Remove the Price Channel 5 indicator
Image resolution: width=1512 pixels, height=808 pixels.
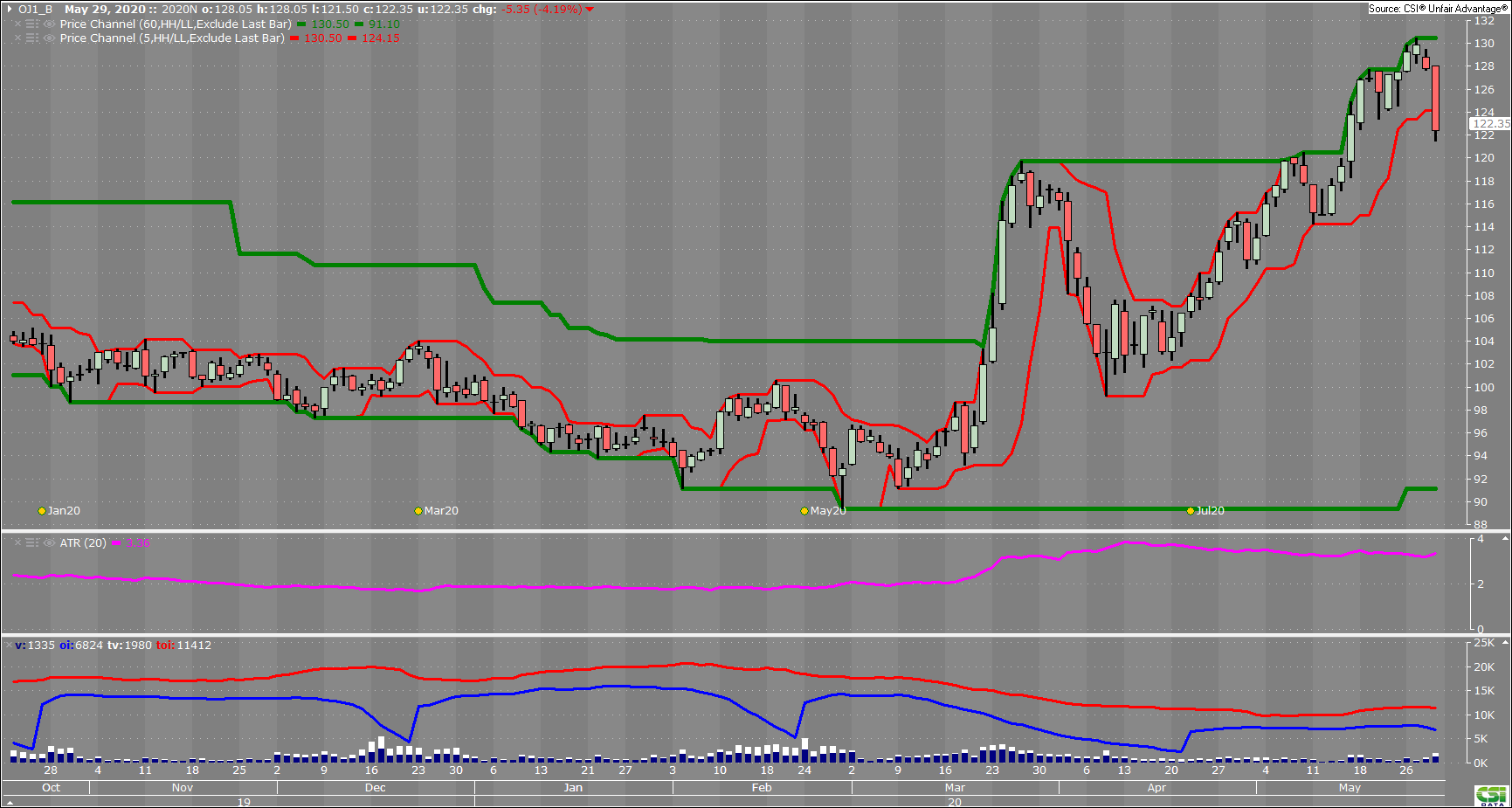tap(17, 38)
